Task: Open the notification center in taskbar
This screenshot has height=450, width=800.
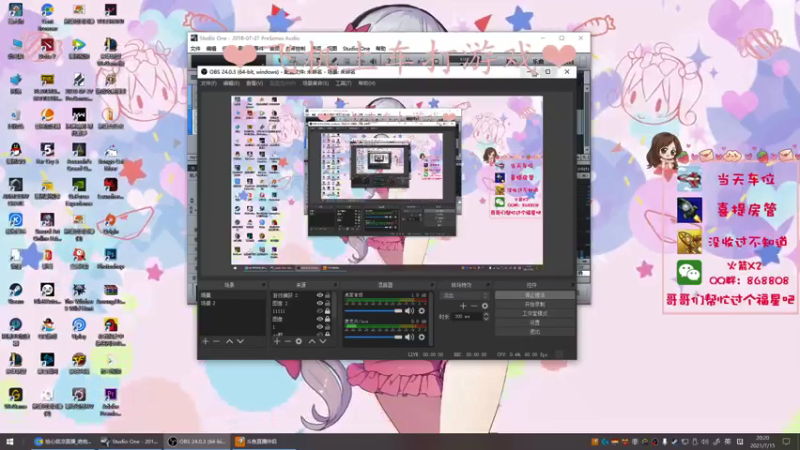Action: pyautogui.click(x=786, y=441)
